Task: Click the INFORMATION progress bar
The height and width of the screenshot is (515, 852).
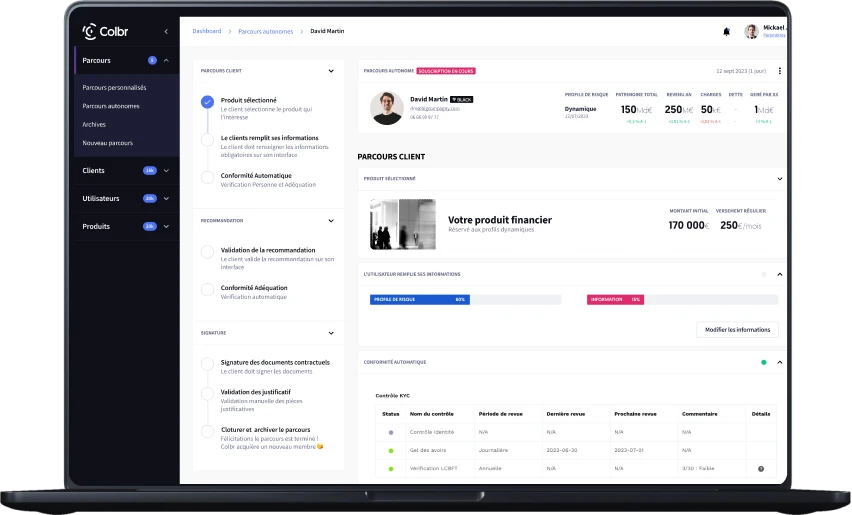Action: pos(682,299)
